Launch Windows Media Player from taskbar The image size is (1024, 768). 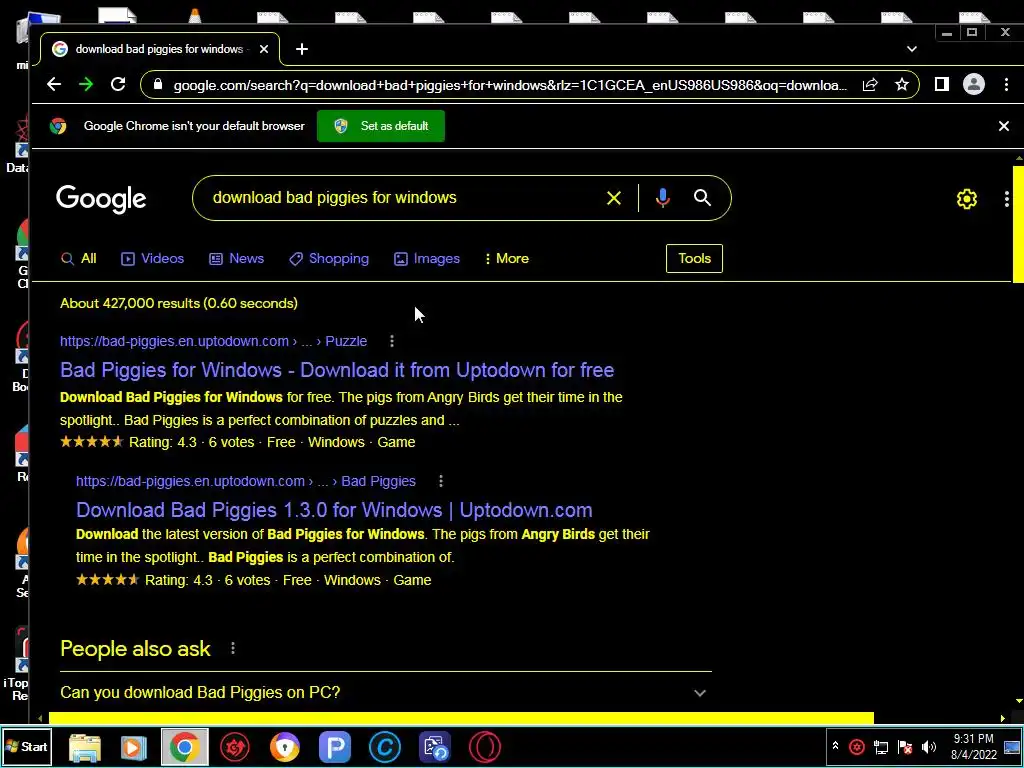click(x=133, y=747)
